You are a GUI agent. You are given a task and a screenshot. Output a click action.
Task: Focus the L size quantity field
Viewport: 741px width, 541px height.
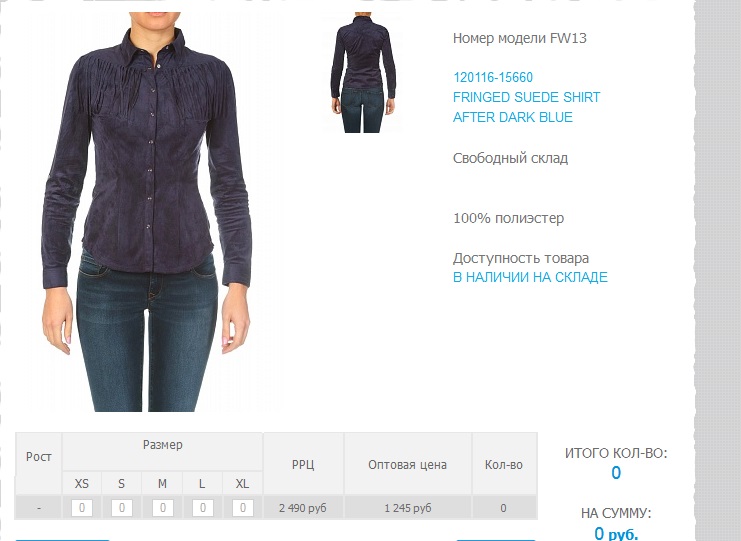[x=203, y=508]
